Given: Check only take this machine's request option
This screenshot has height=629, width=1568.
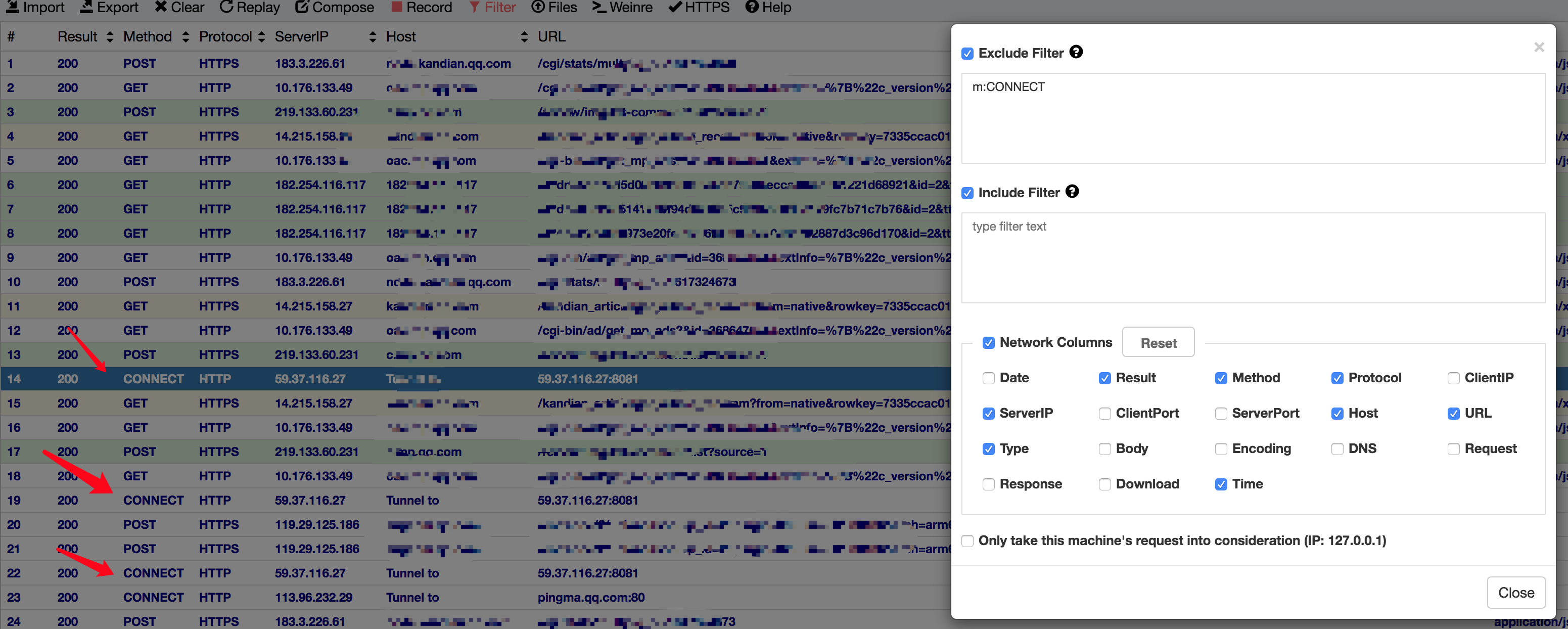Looking at the screenshot, I should pyautogui.click(x=967, y=540).
